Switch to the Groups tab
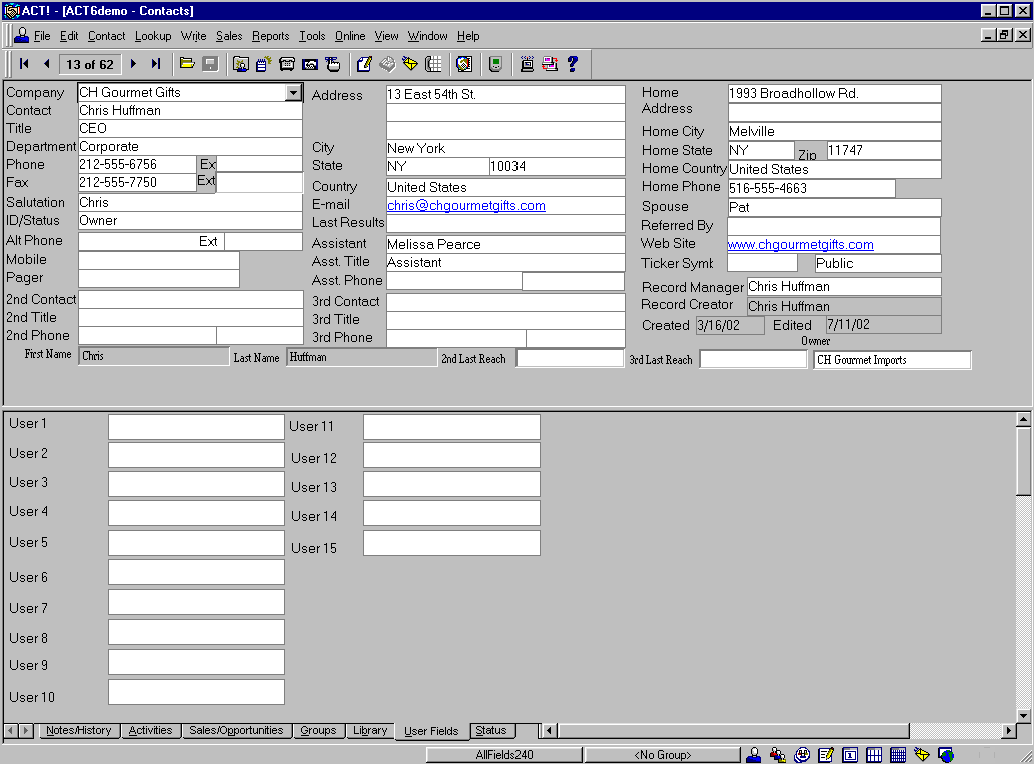Image resolution: width=1034 pixels, height=764 pixels. pos(318,730)
